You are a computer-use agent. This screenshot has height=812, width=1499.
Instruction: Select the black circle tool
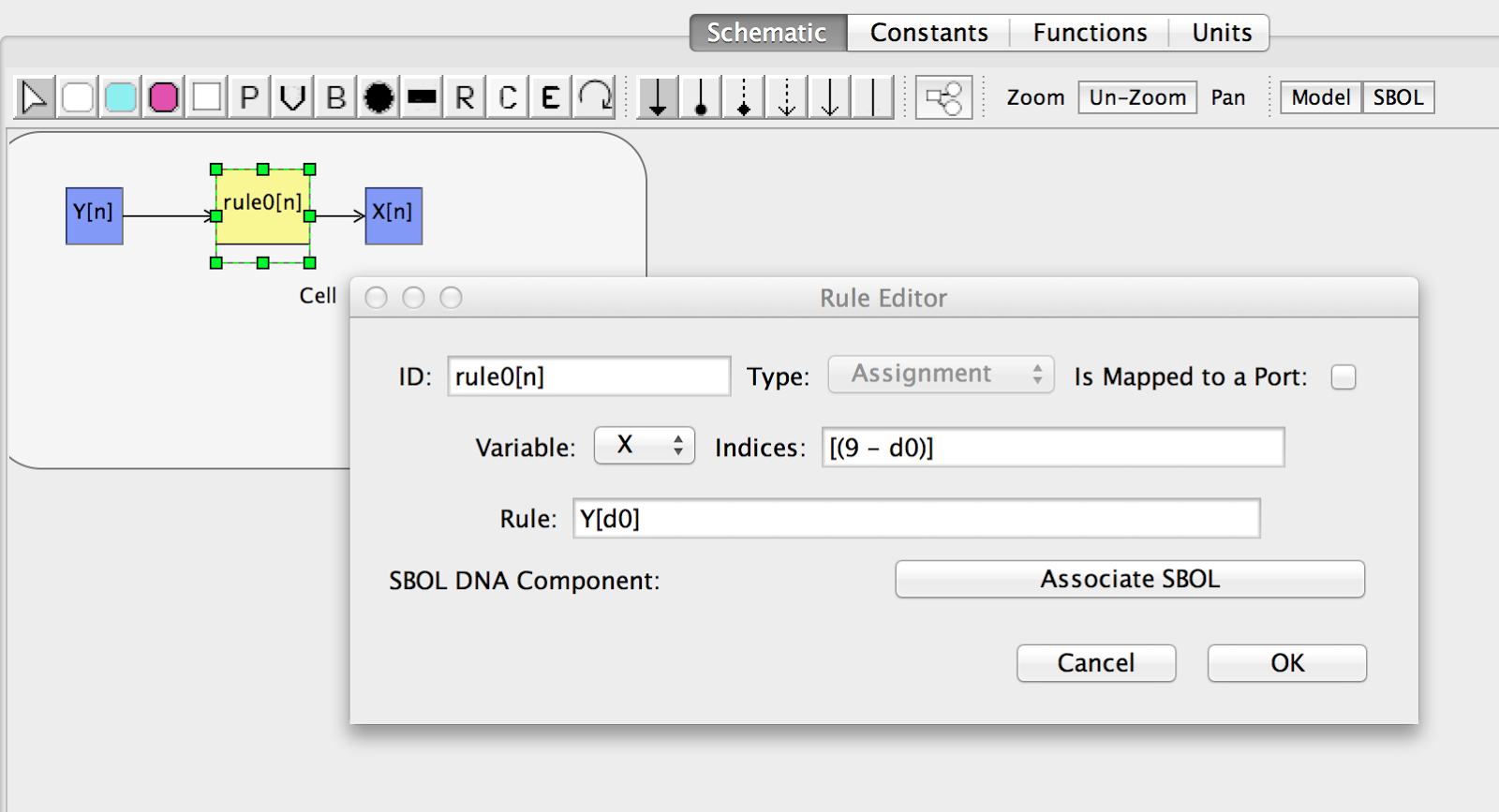(378, 97)
